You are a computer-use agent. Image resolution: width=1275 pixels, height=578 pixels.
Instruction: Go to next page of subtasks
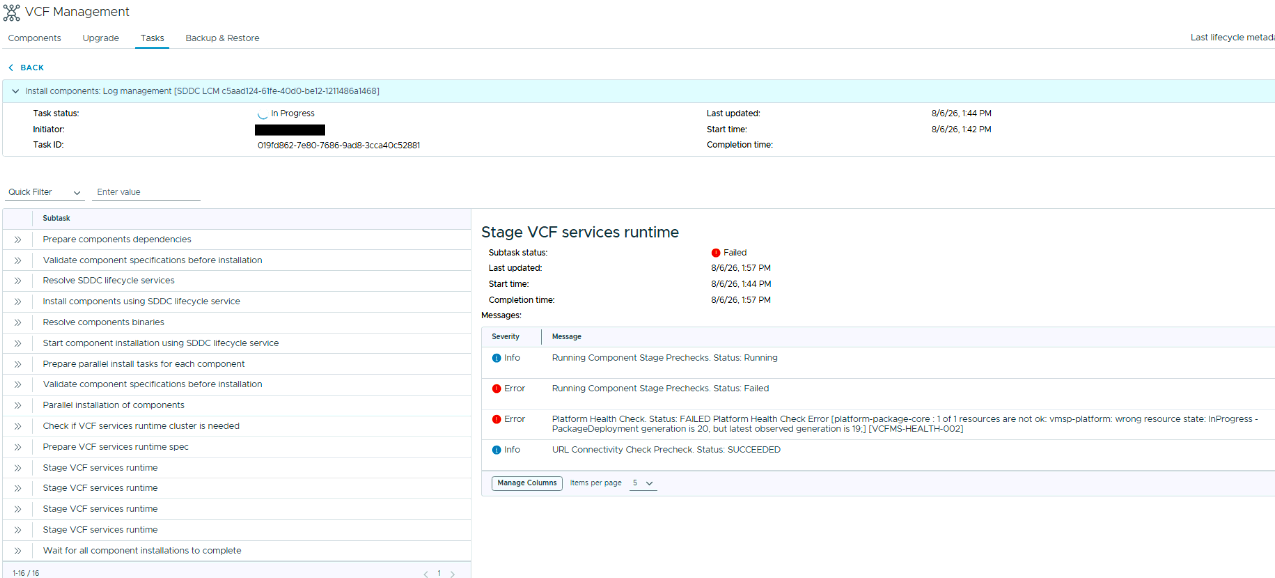click(452, 574)
